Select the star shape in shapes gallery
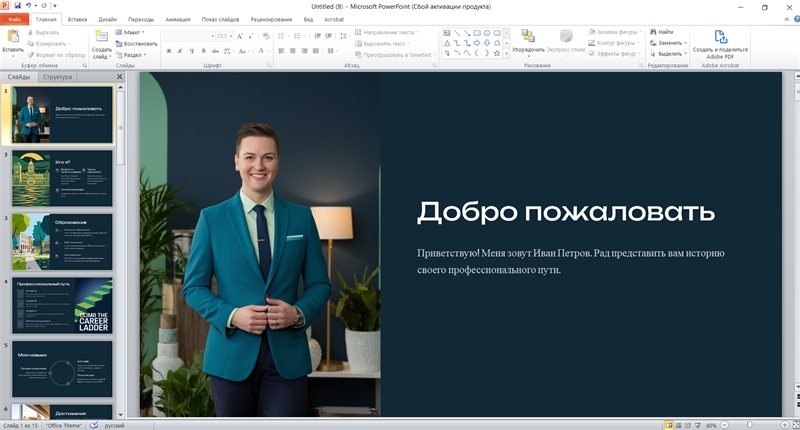The width and height of the screenshot is (800, 430). click(497, 53)
